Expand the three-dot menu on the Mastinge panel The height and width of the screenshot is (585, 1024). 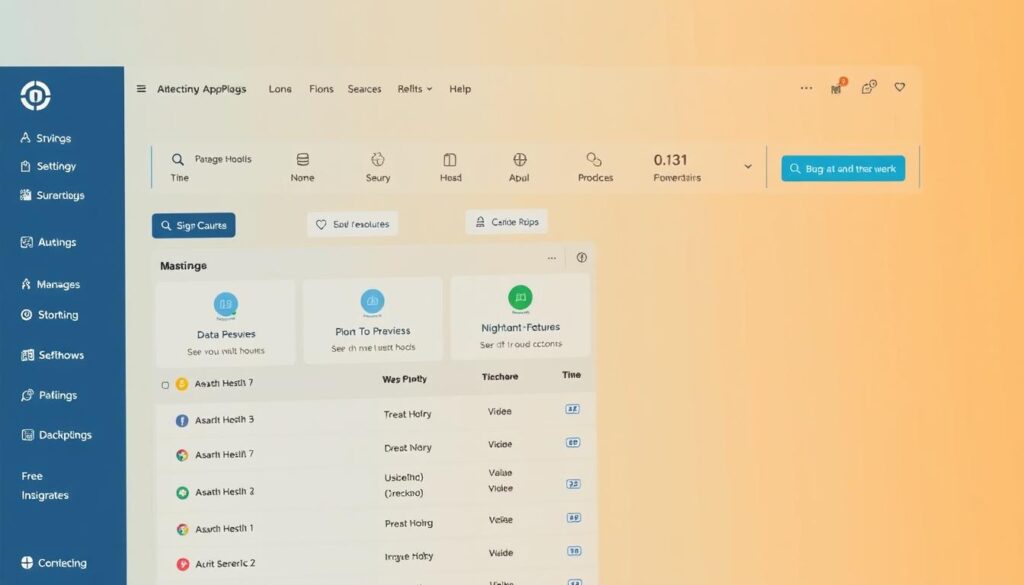pyautogui.click(x=551, y=258)
